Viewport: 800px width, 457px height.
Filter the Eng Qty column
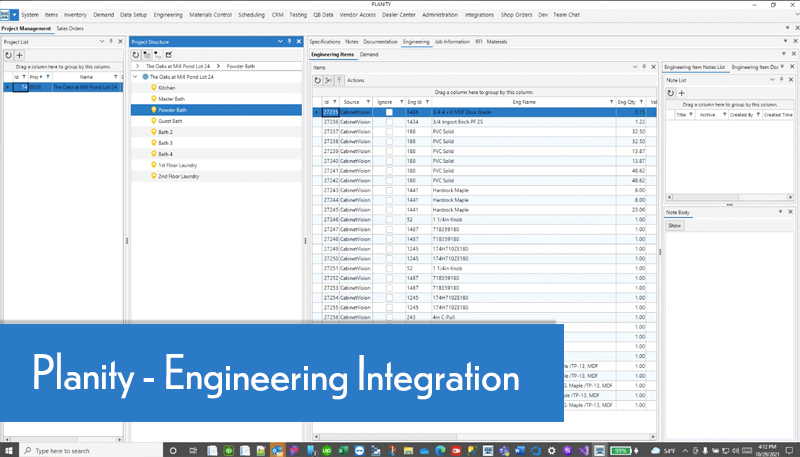coord(641,102)
